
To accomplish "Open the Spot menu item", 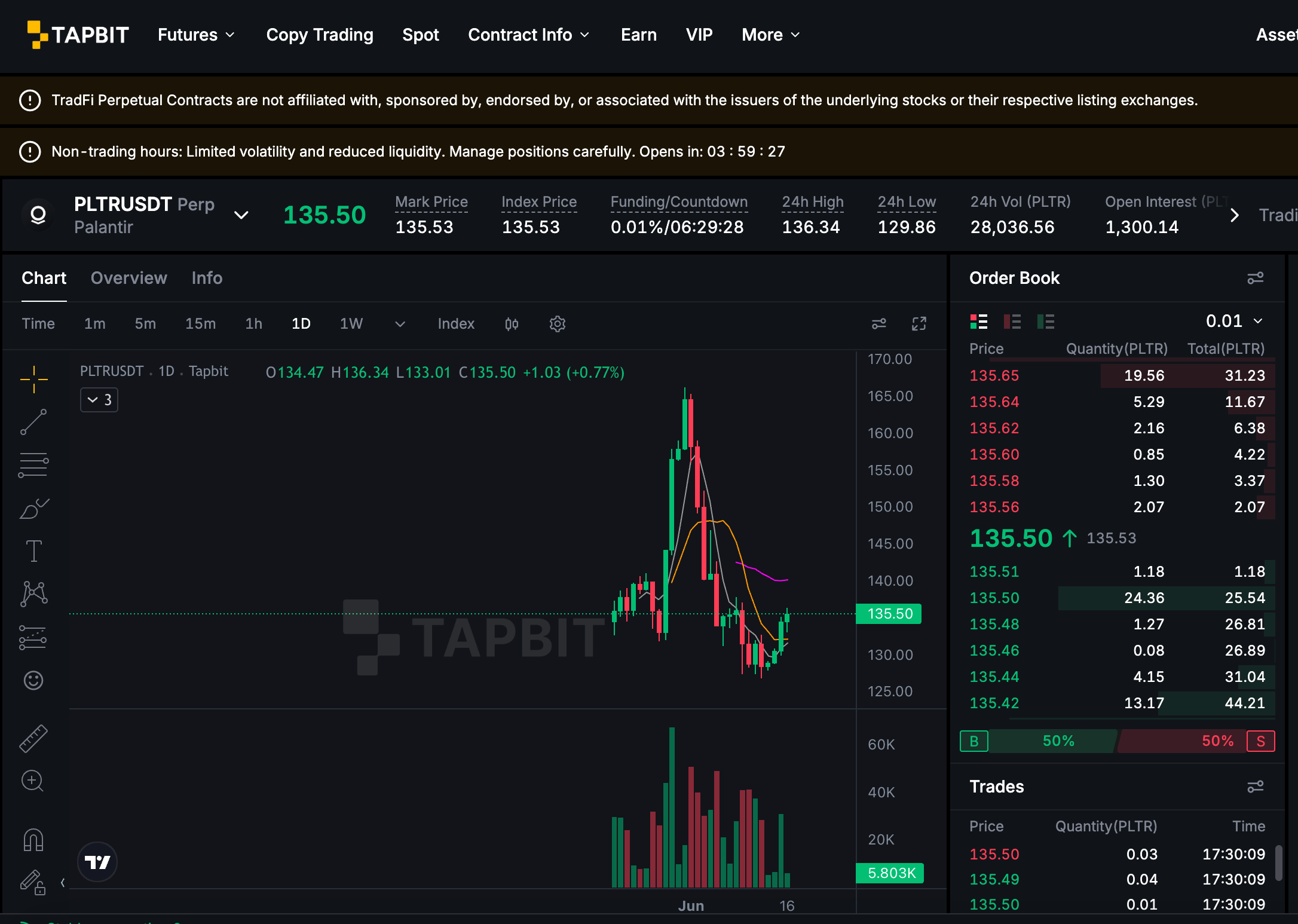I will (421, 35).
